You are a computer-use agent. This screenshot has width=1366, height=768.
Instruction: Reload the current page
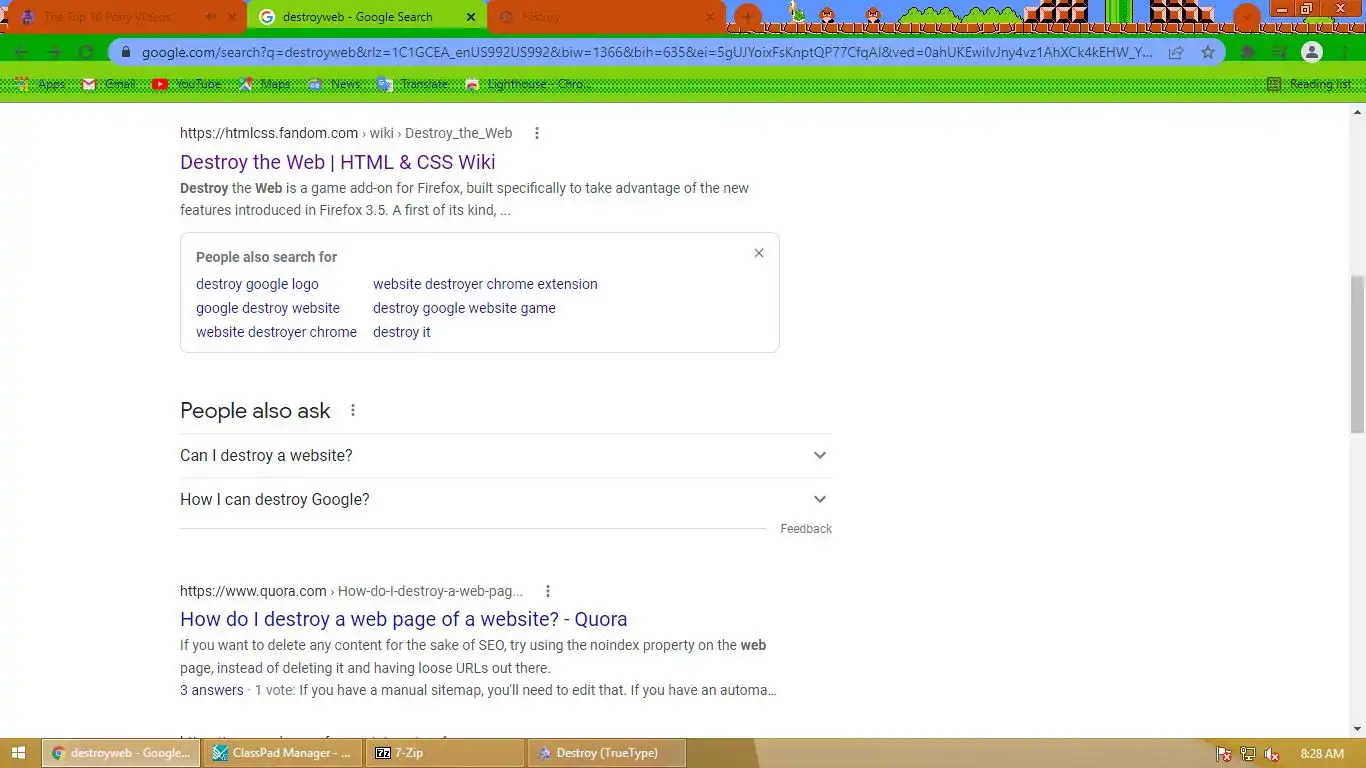pyautogui.click(x=86, y=52)
